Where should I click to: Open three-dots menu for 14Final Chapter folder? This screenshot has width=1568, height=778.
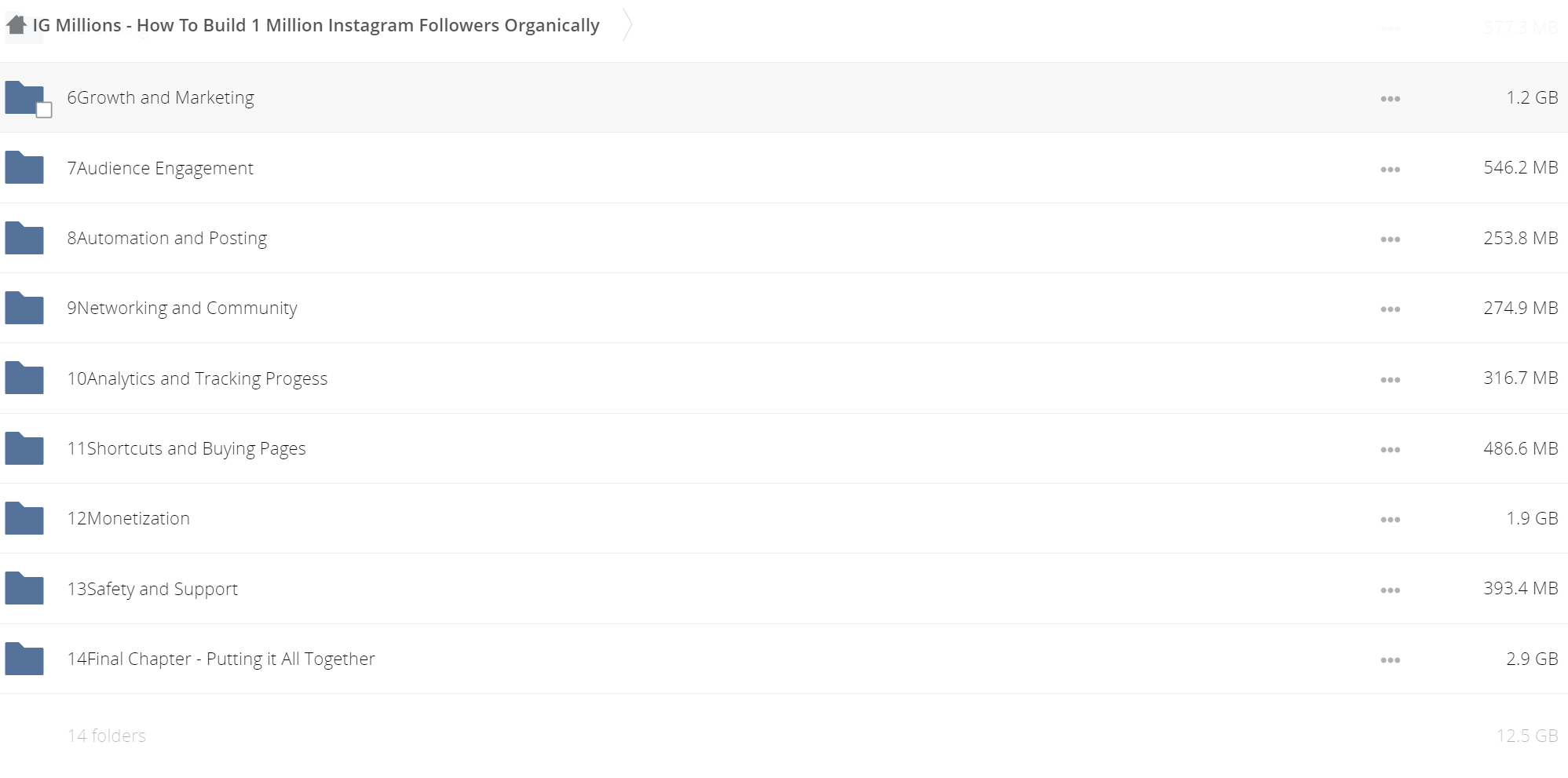click(1390, 660)
